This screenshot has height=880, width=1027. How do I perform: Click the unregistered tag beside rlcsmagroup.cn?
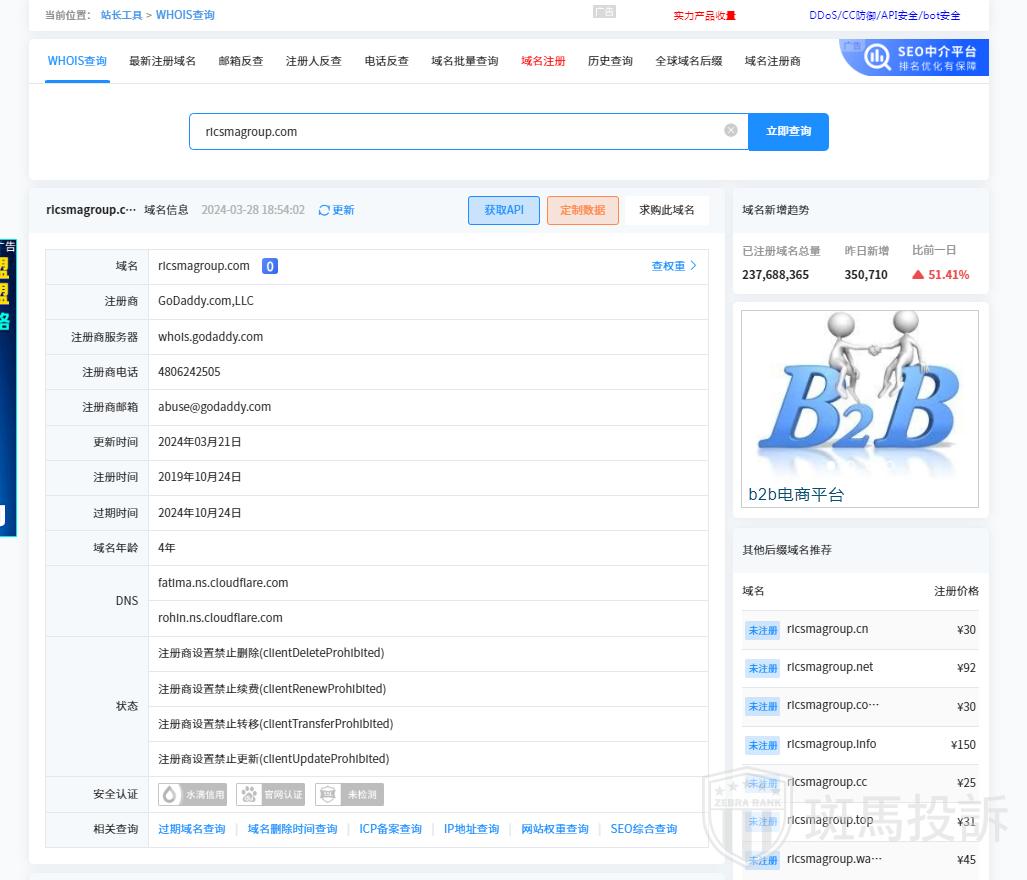tap(762, 630)
